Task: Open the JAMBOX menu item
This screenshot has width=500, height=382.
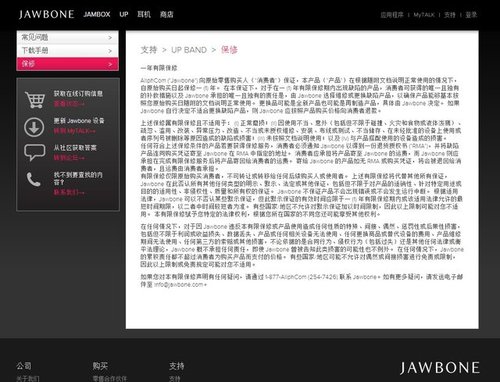Action: coord(97,14)
